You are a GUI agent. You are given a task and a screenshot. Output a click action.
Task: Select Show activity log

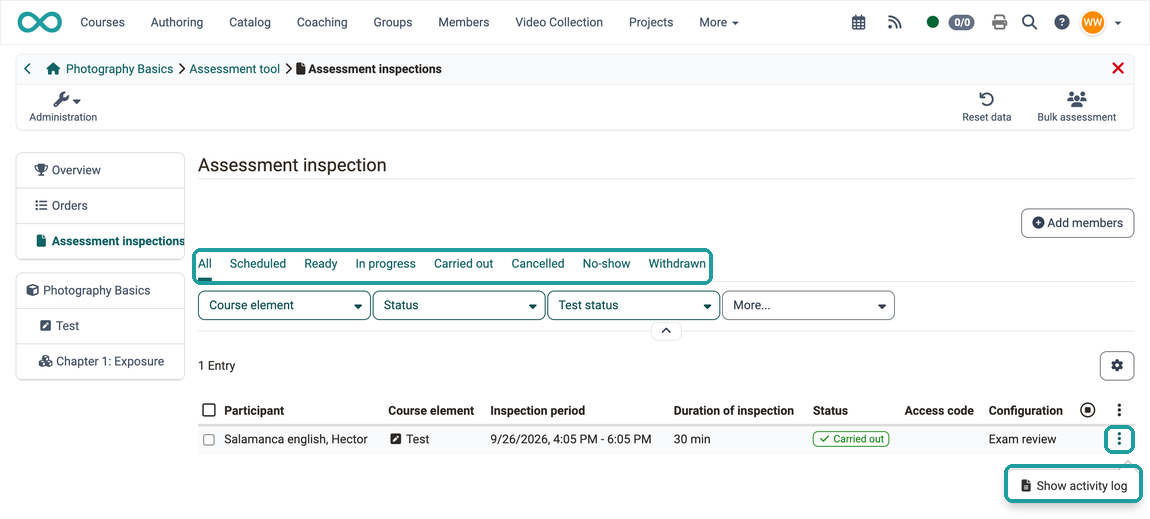[1073, 485]
